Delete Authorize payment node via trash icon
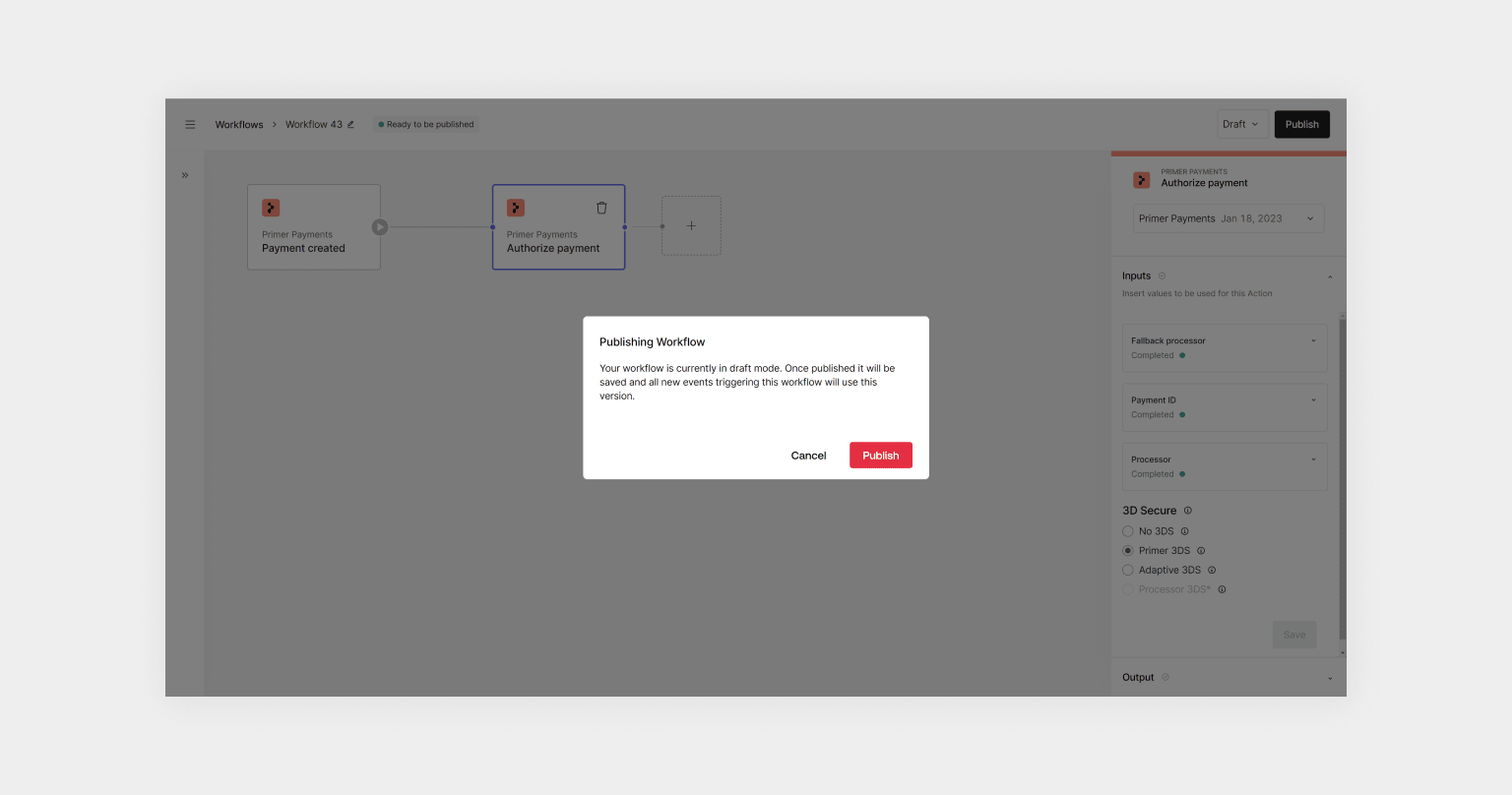 pos(601,208)
